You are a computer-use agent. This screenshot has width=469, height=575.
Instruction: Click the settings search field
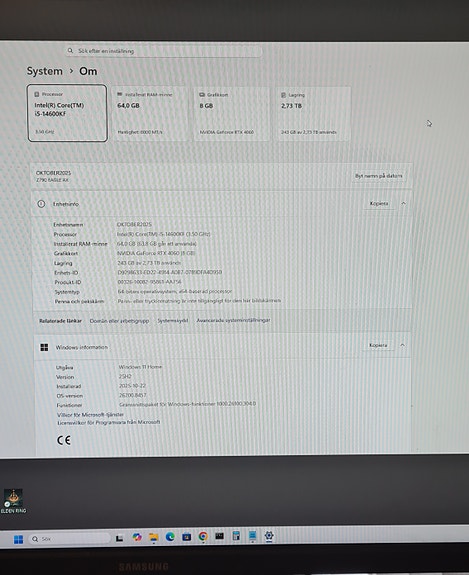[164, 51]
